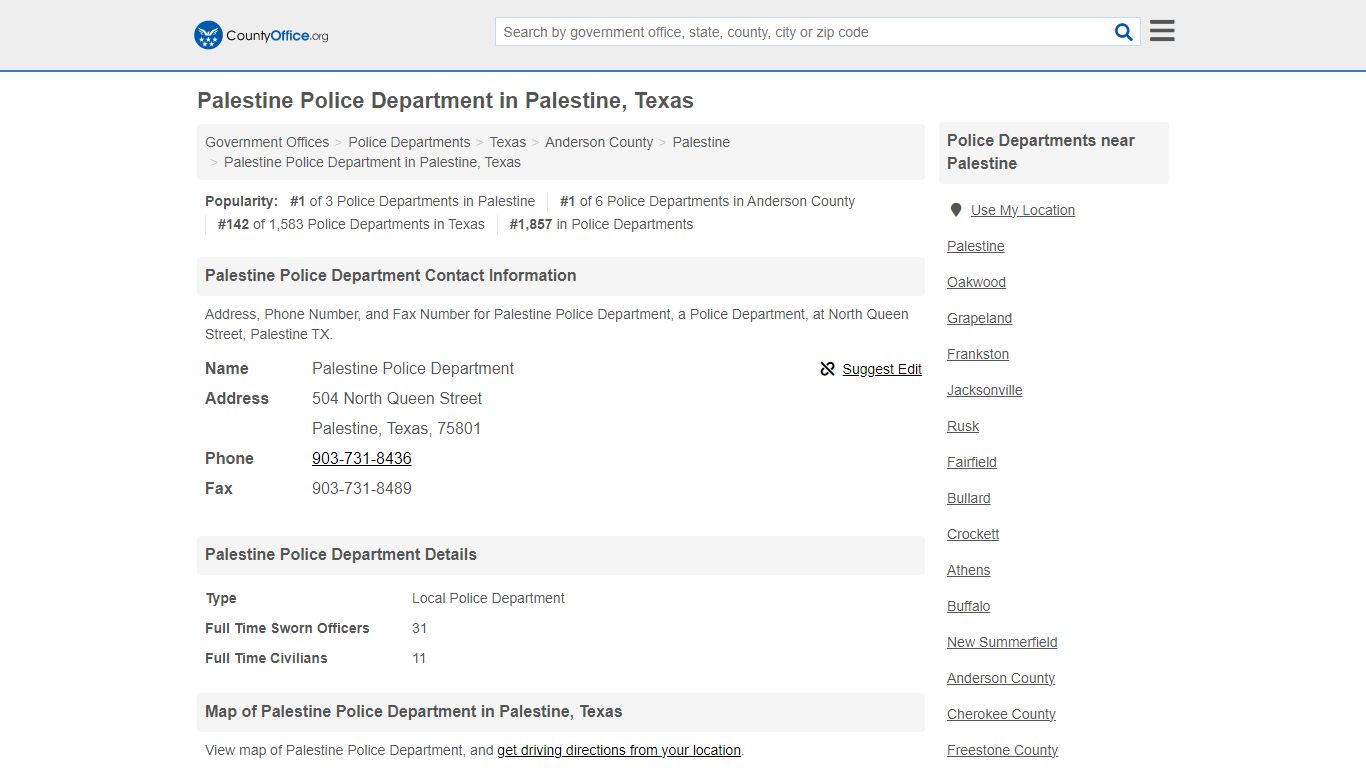Image resolution: width=1366 pixels, height=768 pixels.
Task: Open the Grapeland link
Action: pos(979,318)
